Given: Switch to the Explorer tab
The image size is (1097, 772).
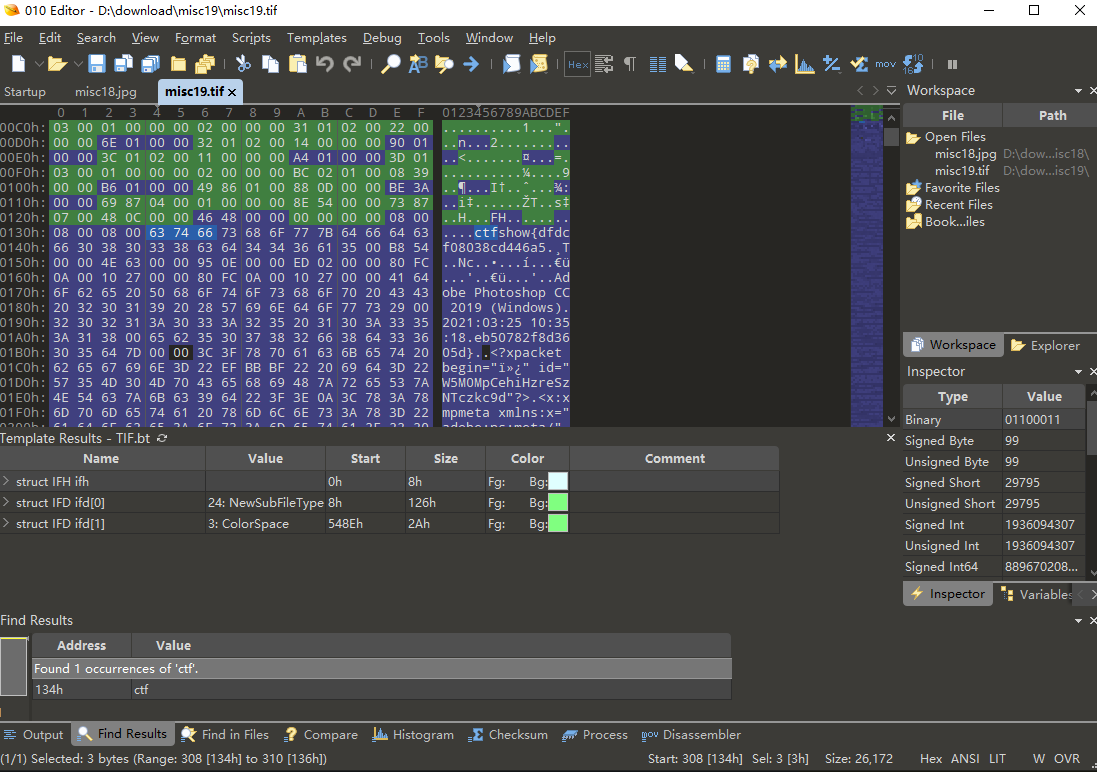Looking at the screenshot, I should [x=1045, y=345].
